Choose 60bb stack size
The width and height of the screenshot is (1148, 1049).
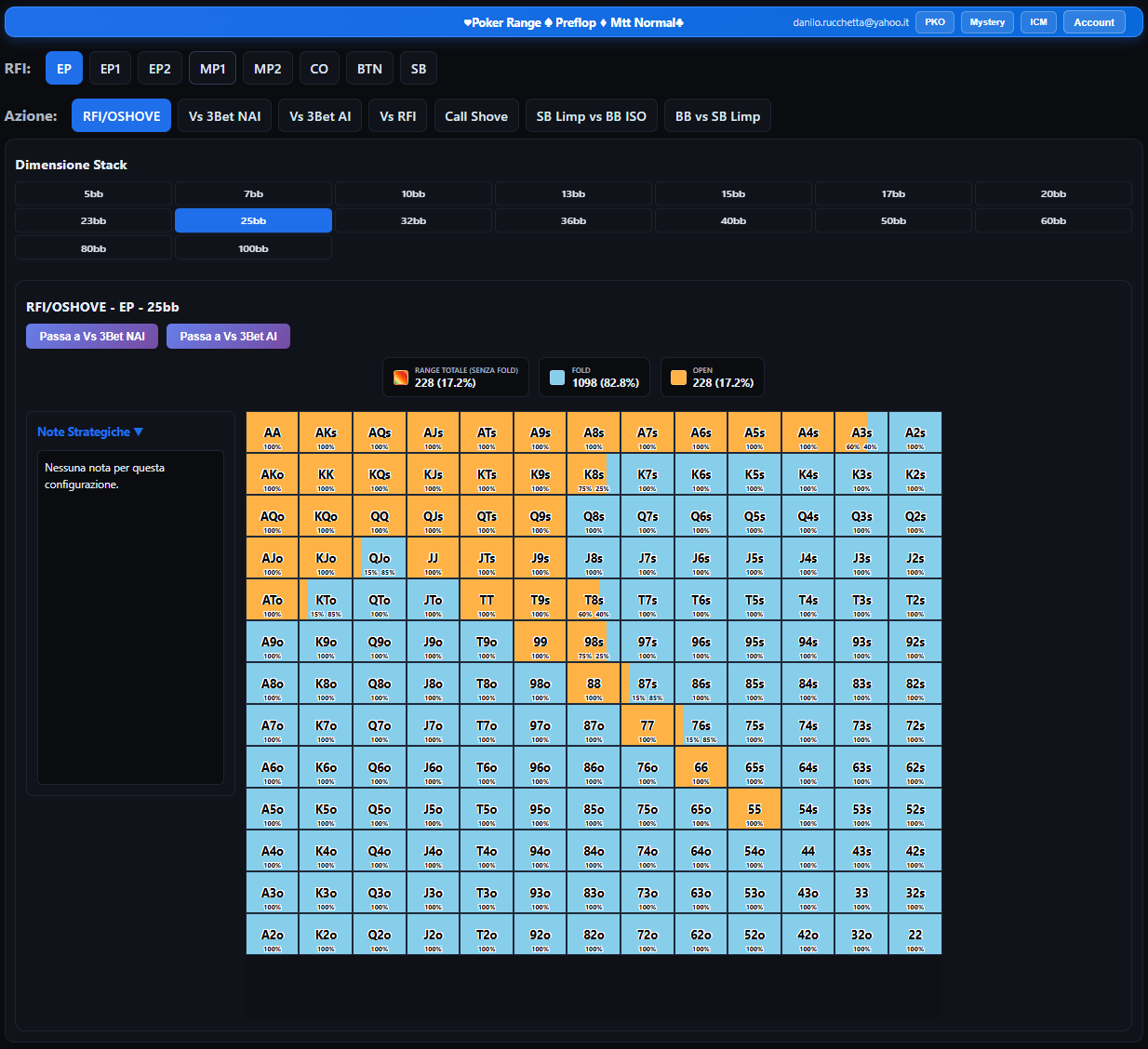(1054, 221)
